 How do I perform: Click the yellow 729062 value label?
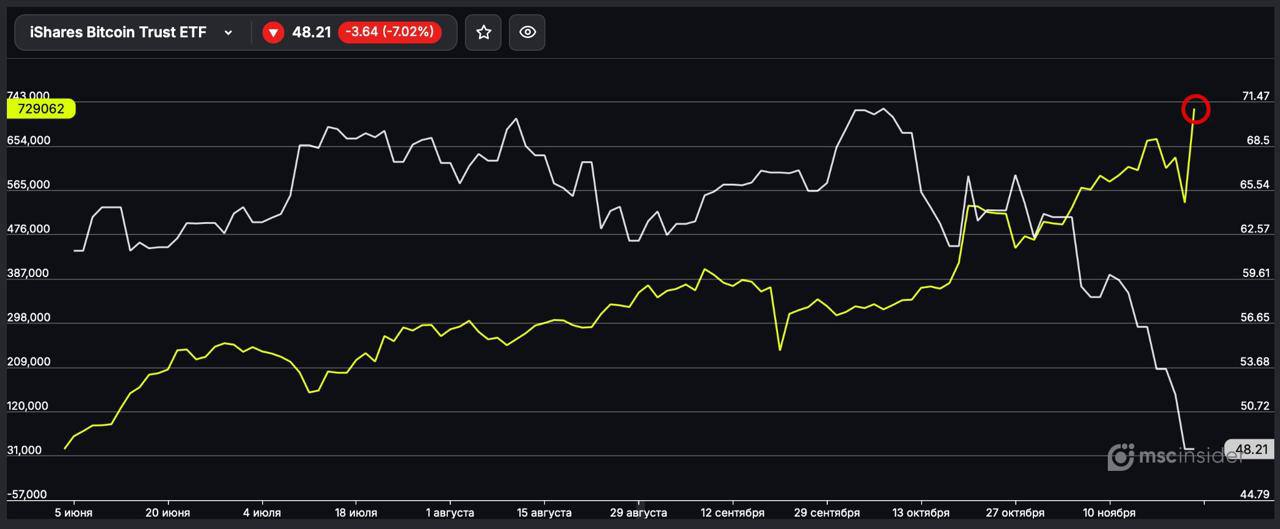click(x=41, y=109)
